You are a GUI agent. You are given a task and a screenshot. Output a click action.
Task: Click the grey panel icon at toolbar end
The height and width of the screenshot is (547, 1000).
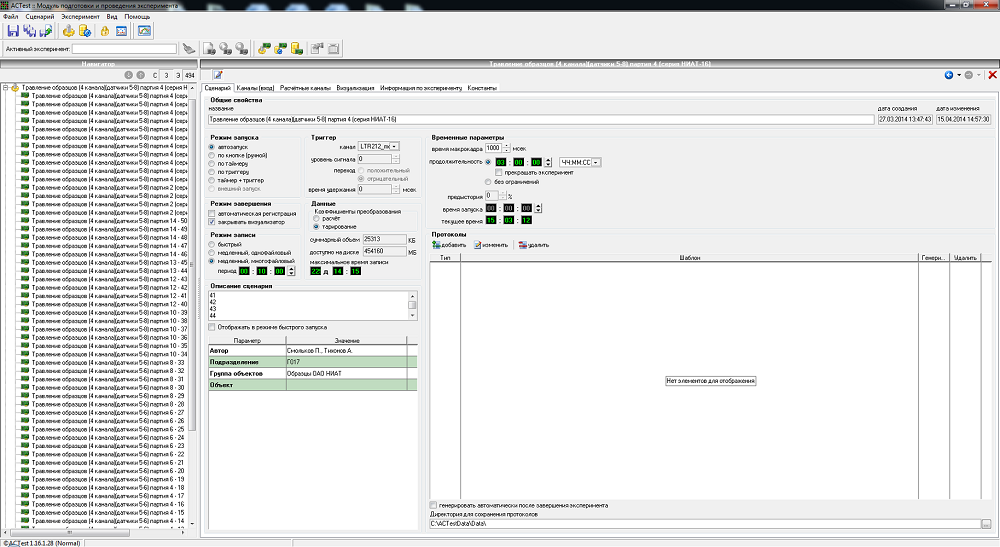click(x=334, y=48)
